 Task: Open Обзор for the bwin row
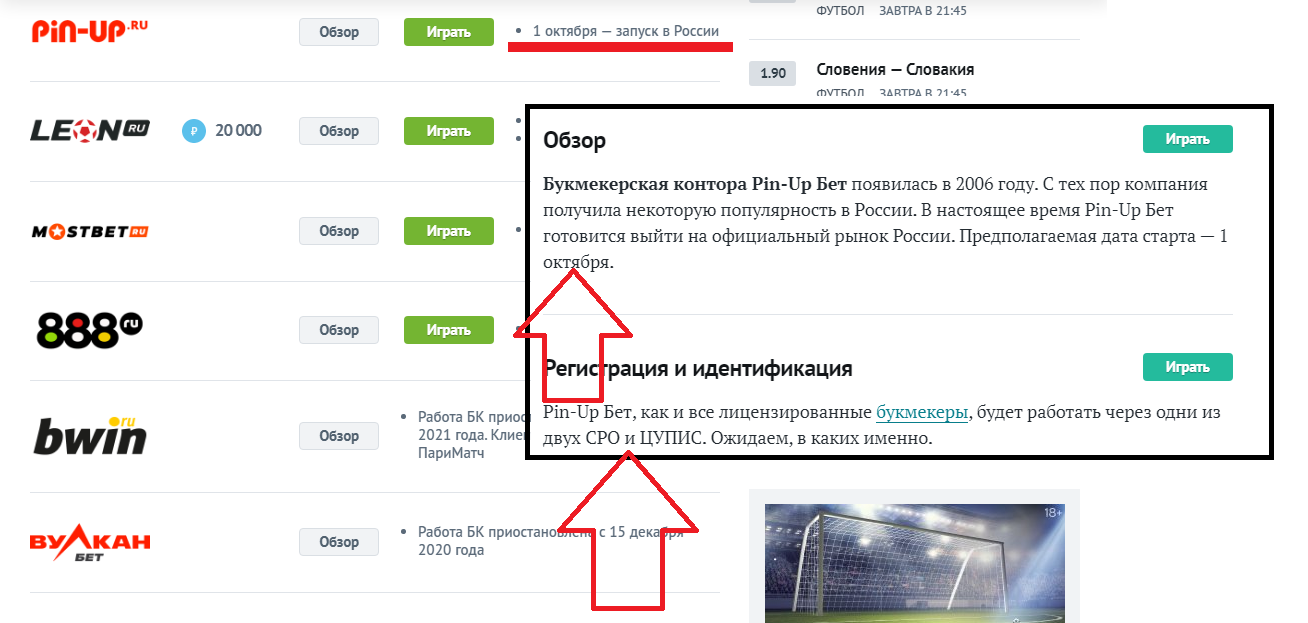(x=339, y=436)
